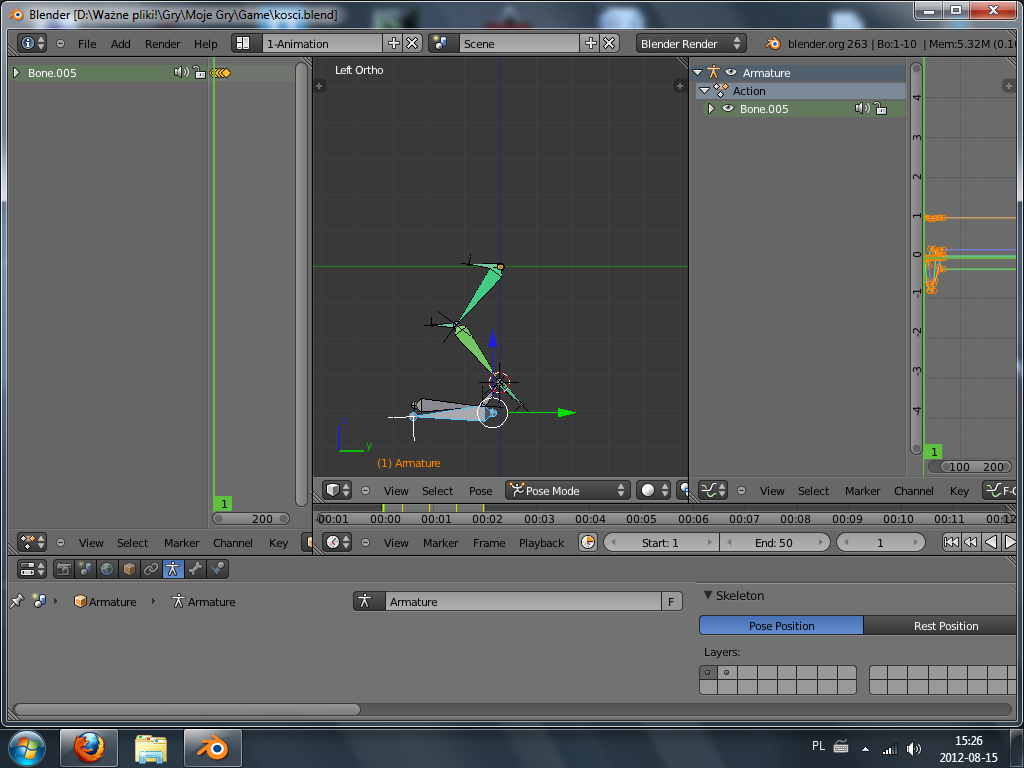Add a new scene
Screen dimensions: 1024x768
[x=590, y=44]
